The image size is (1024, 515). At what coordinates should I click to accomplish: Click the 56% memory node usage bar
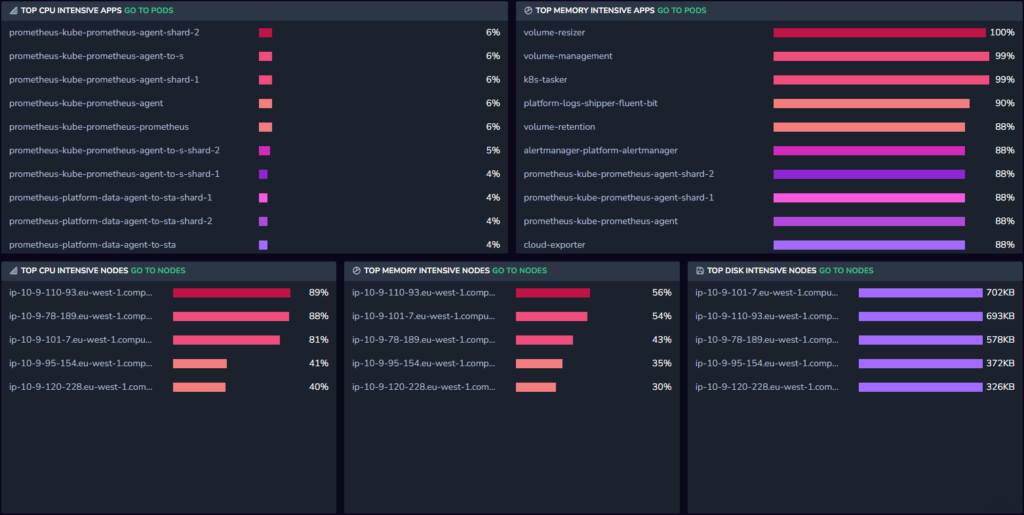(553, 292)
